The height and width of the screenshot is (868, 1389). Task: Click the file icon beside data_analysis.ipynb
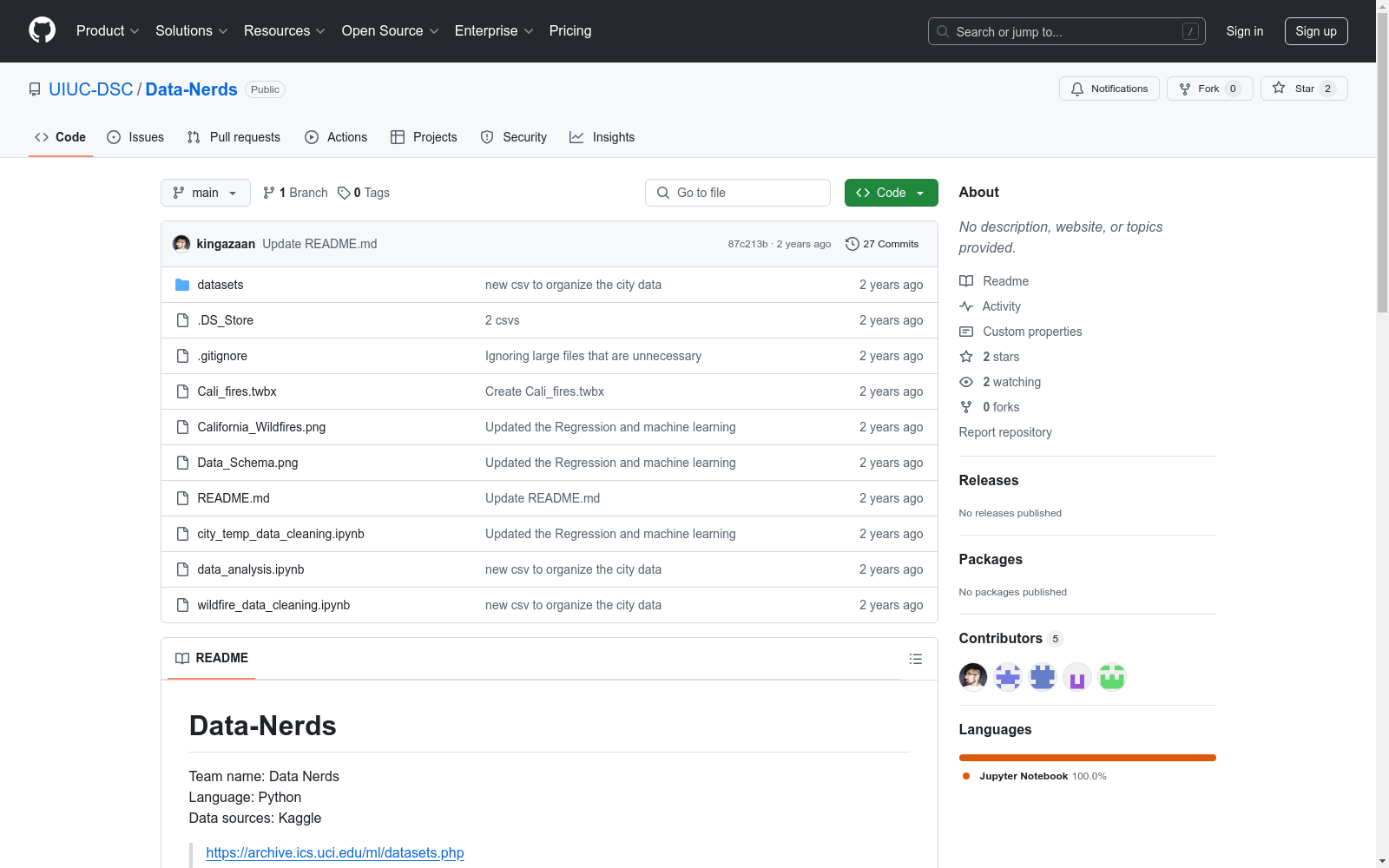point(182,569)
